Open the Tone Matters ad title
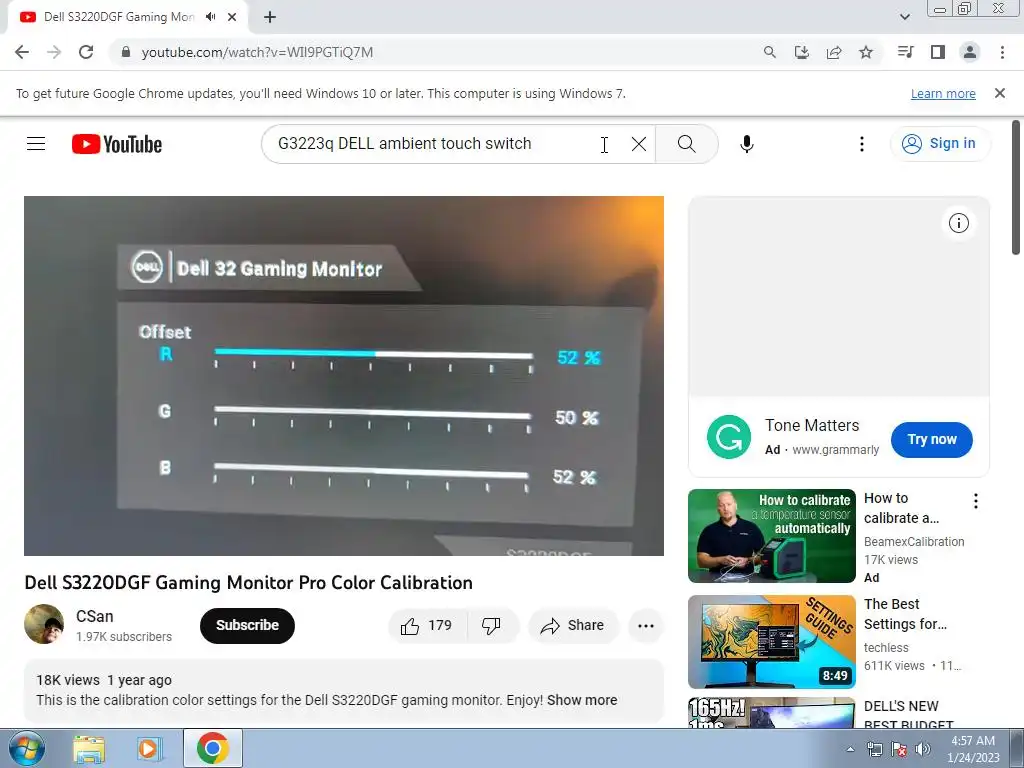The height and width of the screenshot is (768, 1024). [x=812, y=425]
